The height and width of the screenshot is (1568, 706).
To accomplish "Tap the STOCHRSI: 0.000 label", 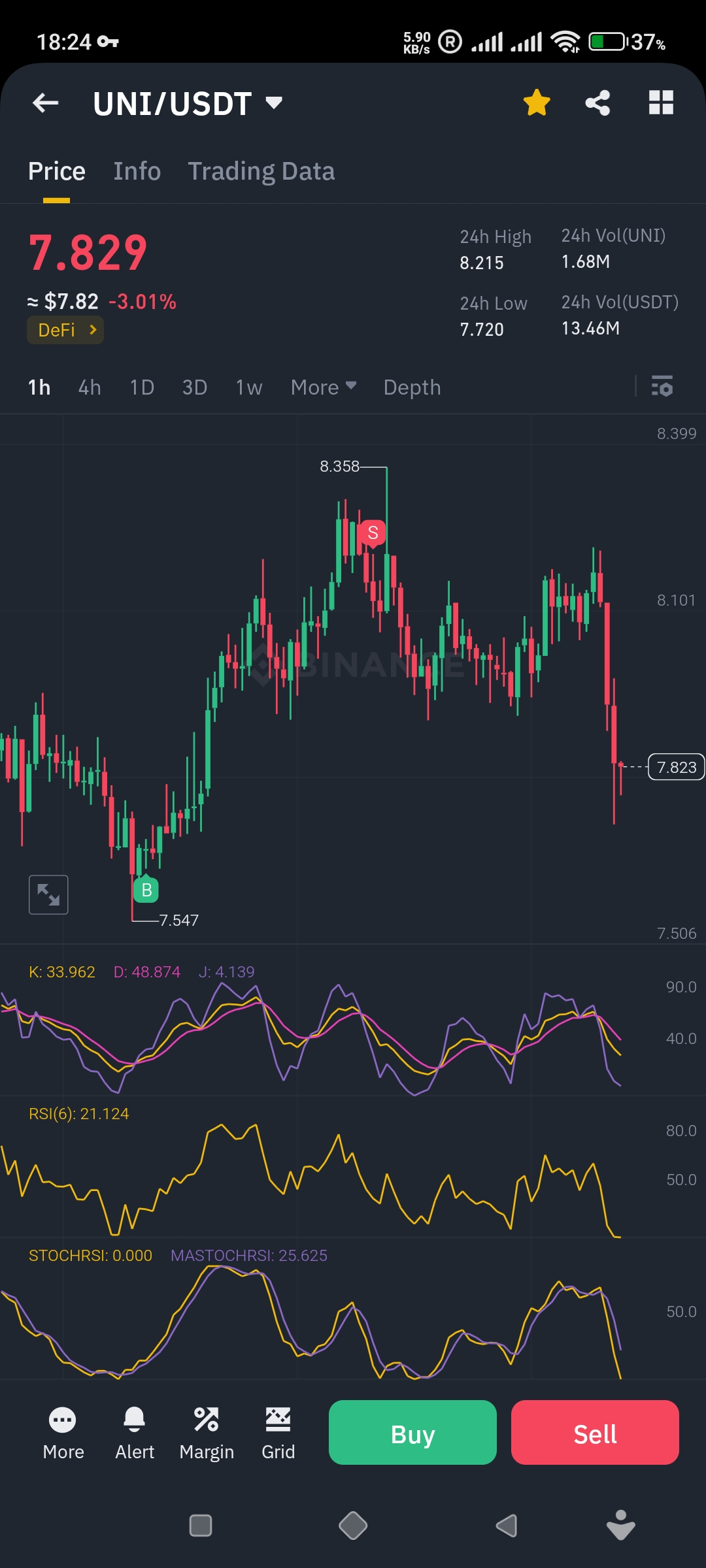I will [x=90, y=1255].
